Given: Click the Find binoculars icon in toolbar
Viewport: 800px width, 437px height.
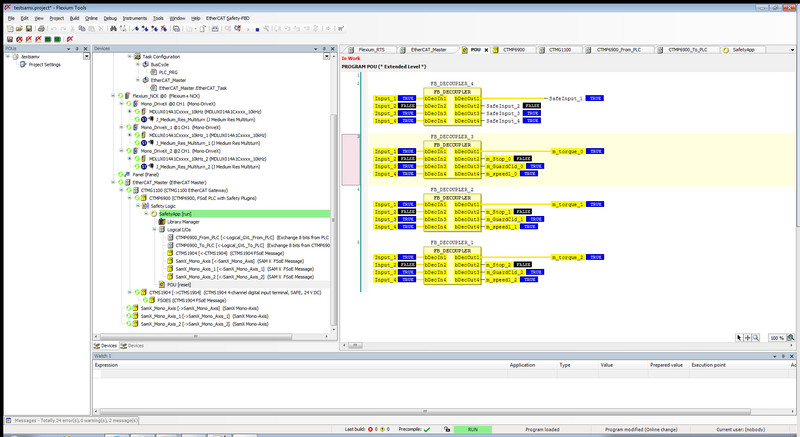Looking at the screenshot, I should 113,27.
